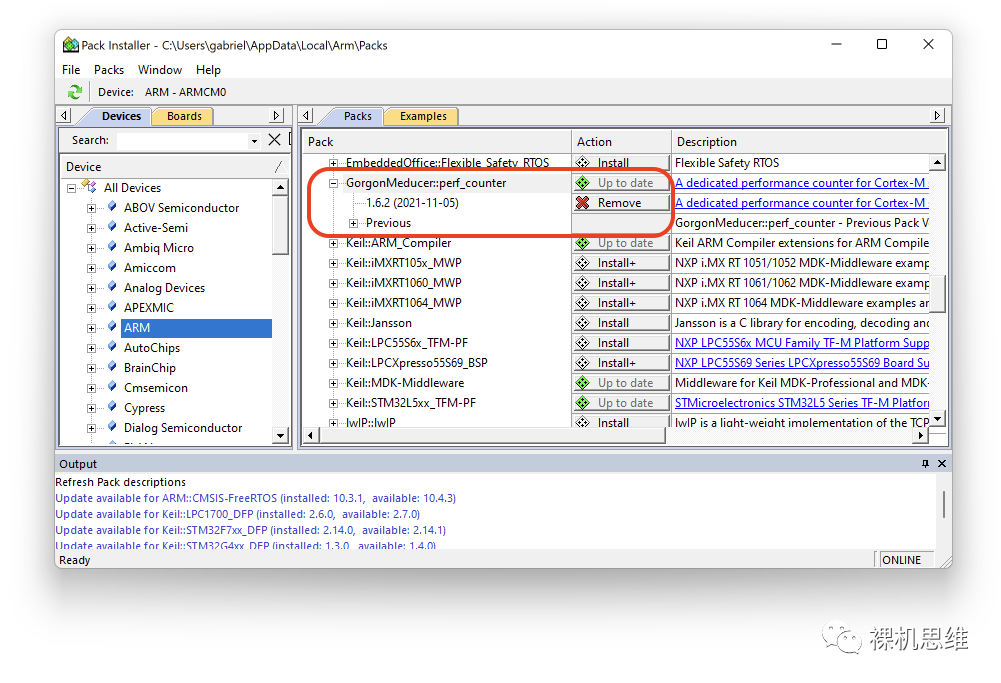Expand the ABOV Semiconductor vendor node

[x=92, y=208]
